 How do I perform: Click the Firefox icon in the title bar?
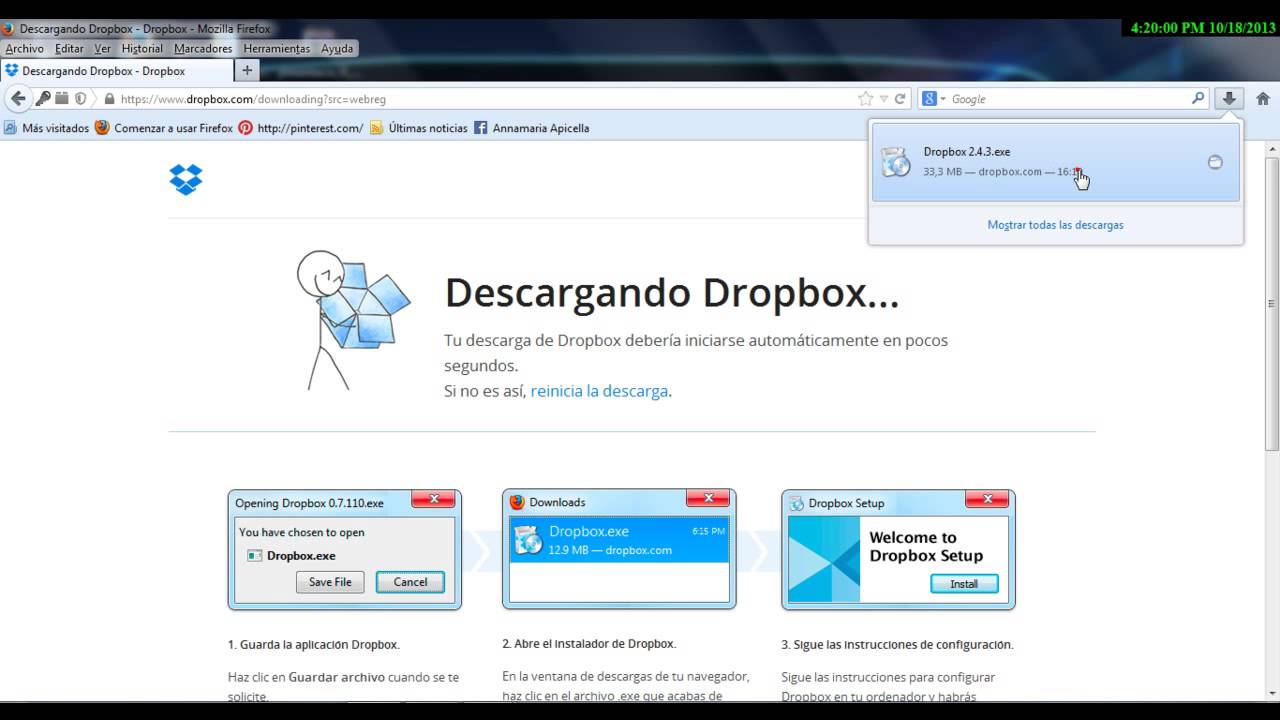coord(8,29)
